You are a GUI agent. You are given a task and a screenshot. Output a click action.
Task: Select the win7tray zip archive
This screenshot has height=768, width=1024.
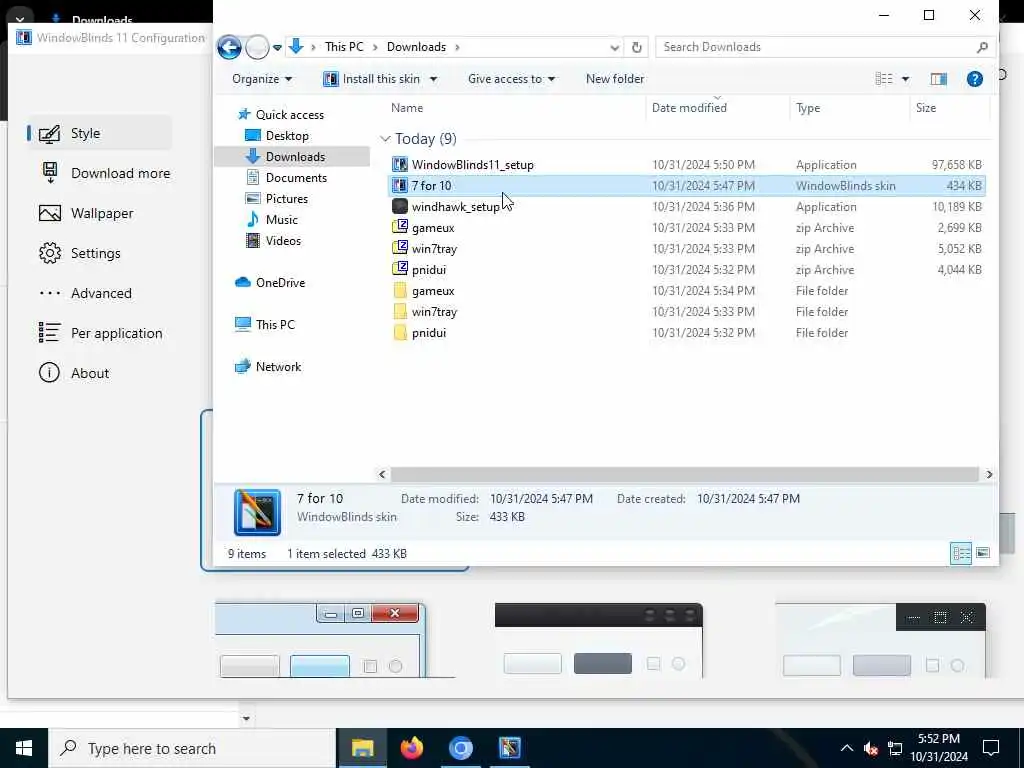pyautogui.click(x=687, y=249)
